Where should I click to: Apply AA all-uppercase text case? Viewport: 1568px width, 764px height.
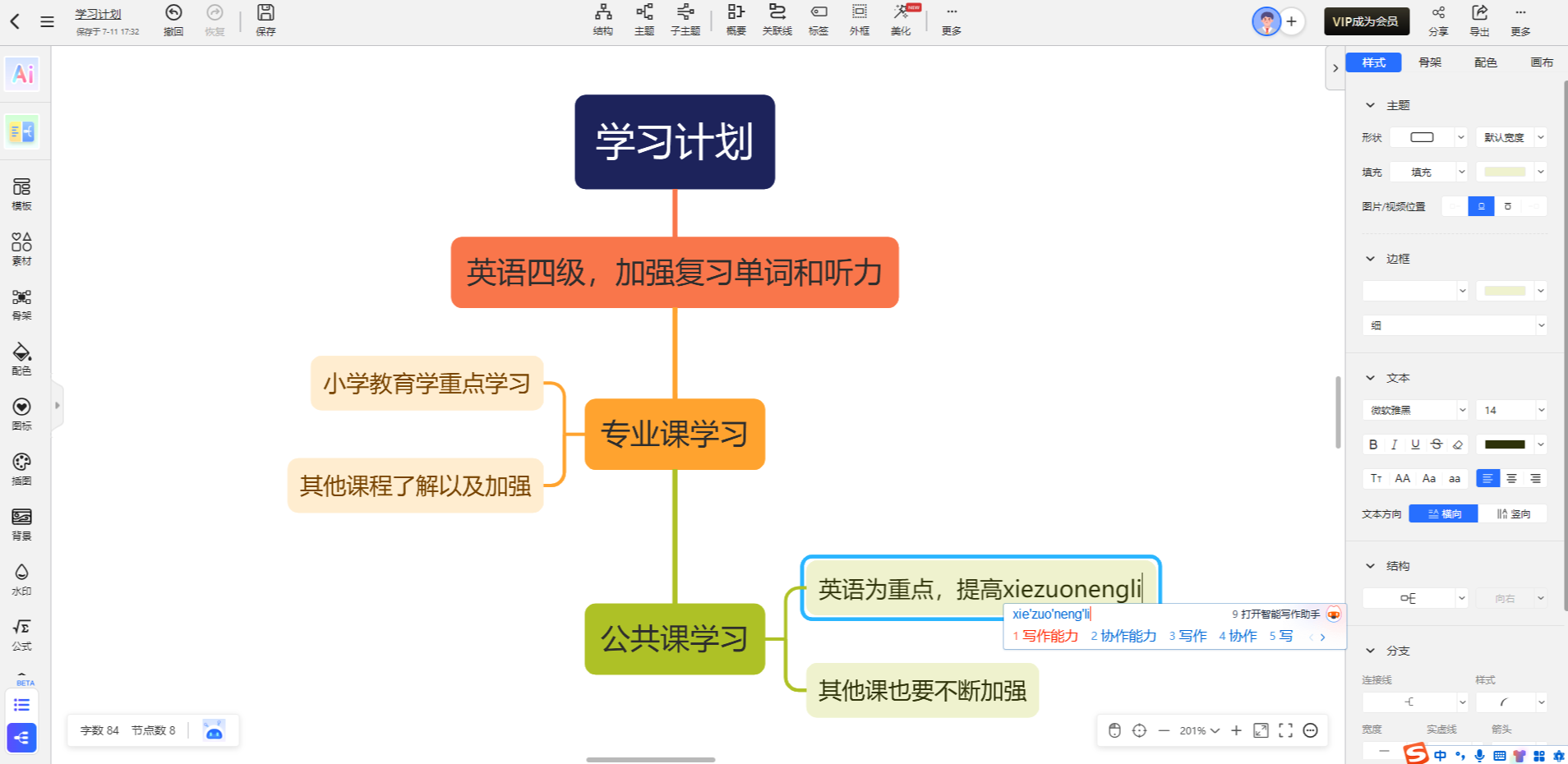[x=1403, y=478]
